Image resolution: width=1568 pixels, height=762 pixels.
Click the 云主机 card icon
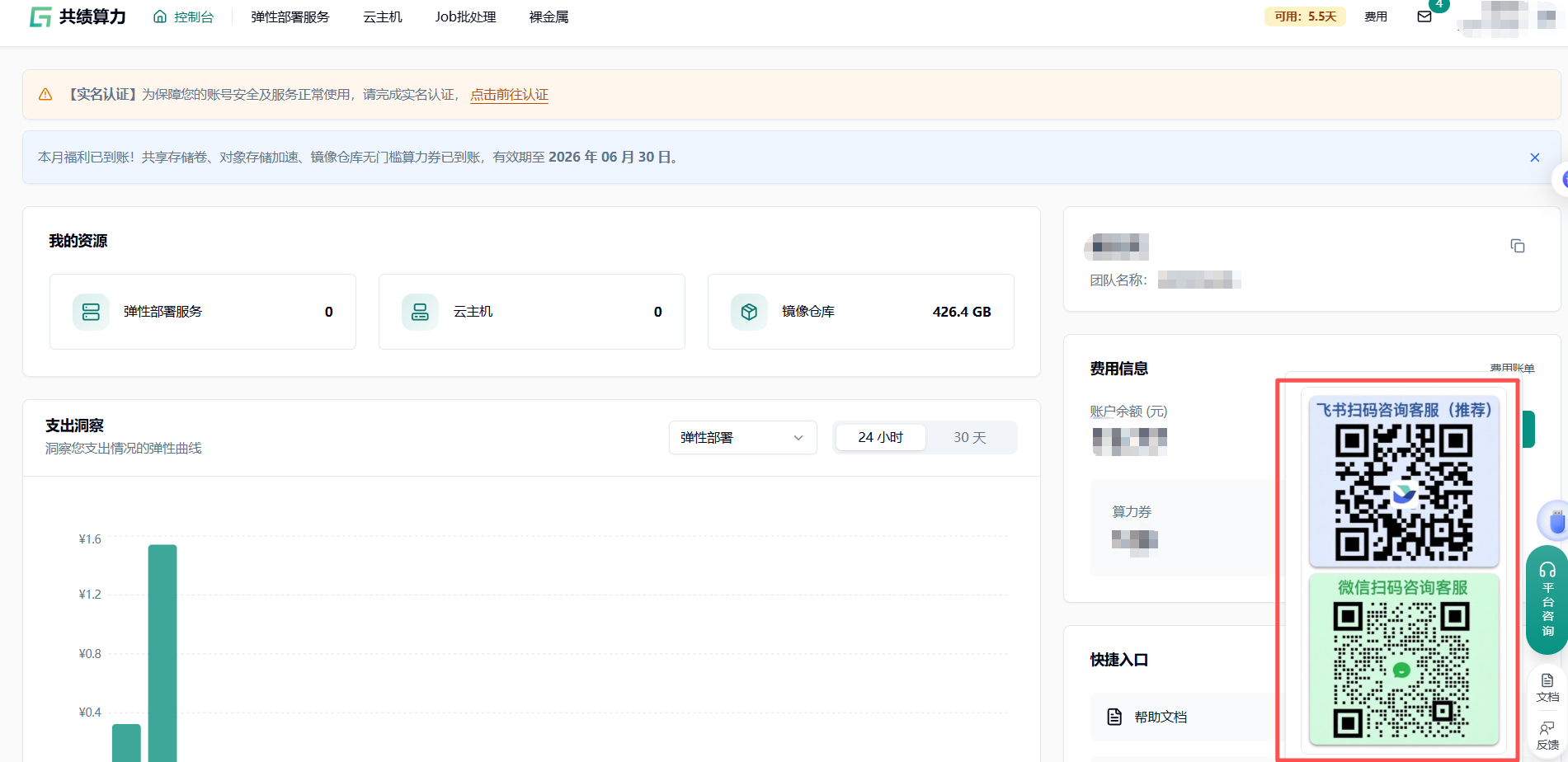[x=420, y=312]
